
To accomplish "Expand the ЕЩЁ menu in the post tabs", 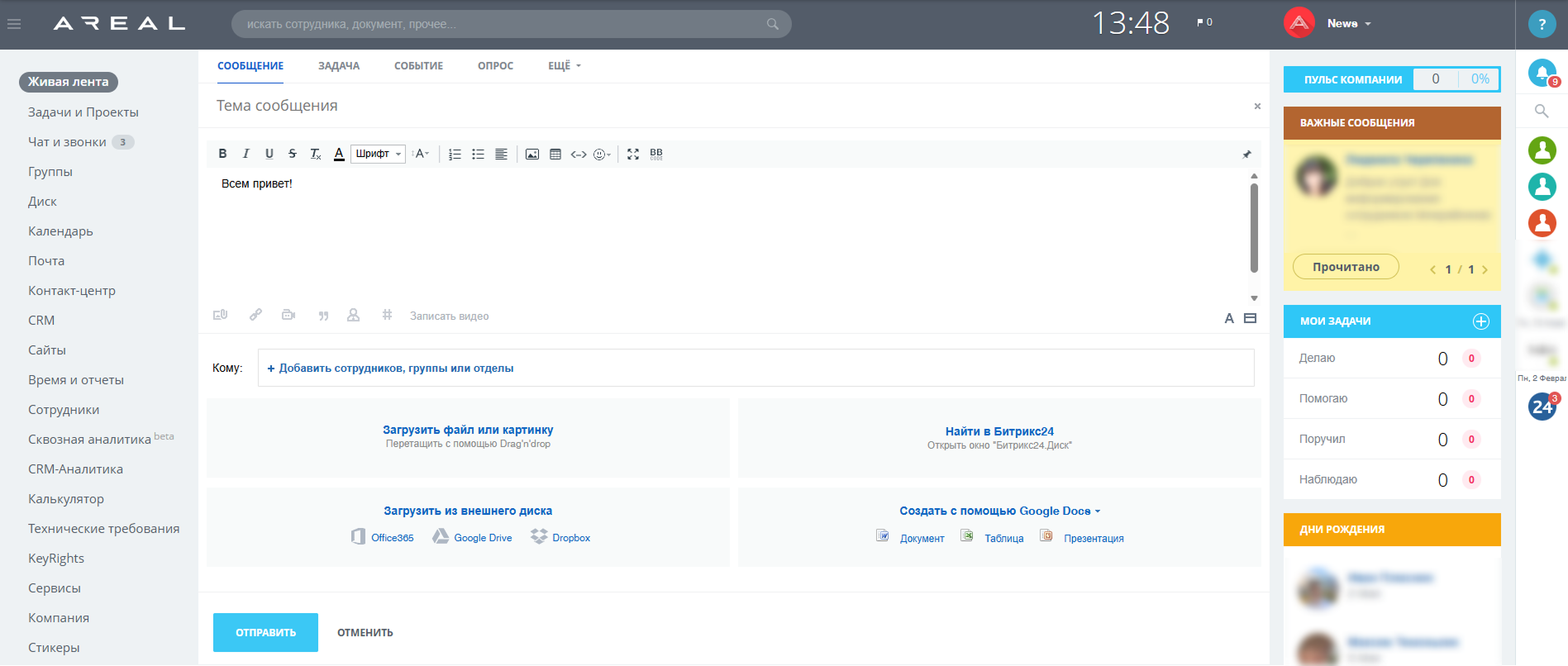I will [565, 66].
